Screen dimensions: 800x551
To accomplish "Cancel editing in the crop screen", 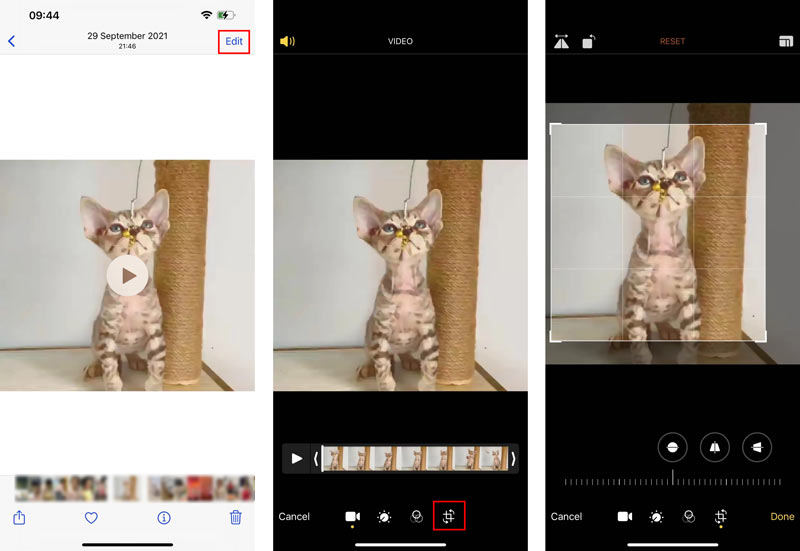I will coord(566,516).
